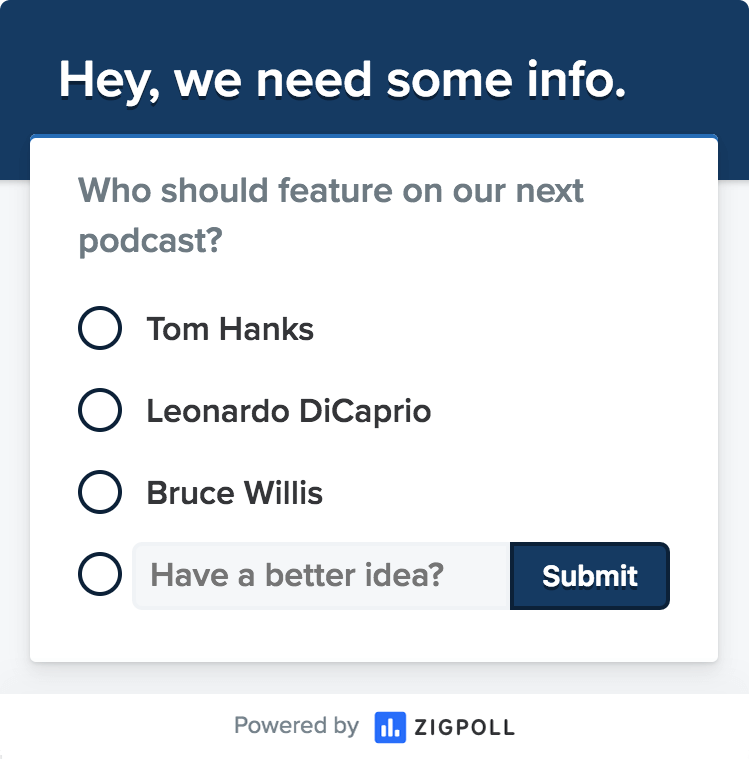The width and height of the screenshot is (749, 759).
Task: Click the "Hey, we need some info." heading
Action: 342,80
